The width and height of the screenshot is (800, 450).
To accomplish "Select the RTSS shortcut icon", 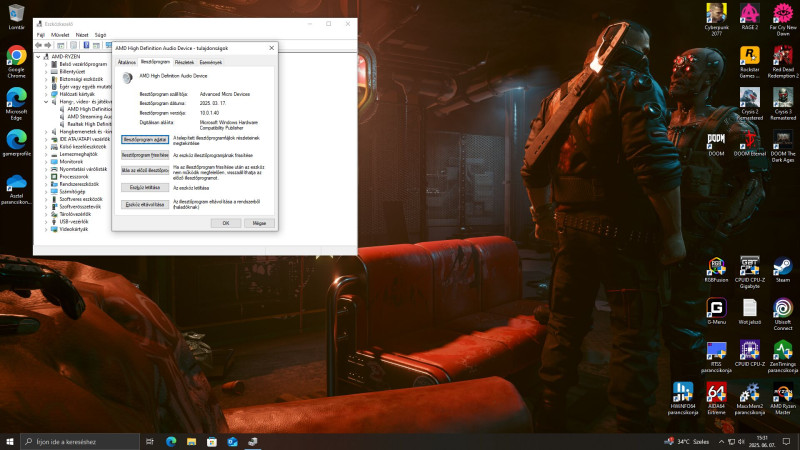I will (716, 357).
